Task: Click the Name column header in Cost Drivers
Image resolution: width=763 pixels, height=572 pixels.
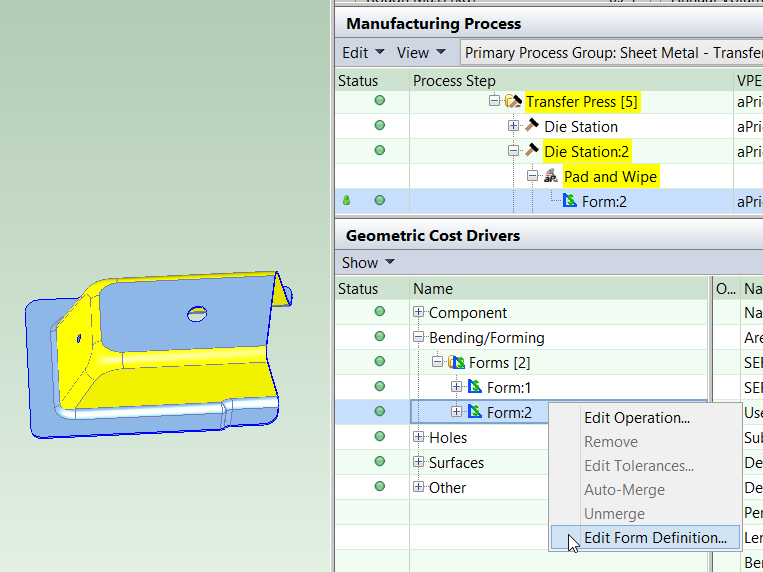Action: point(433,289)
